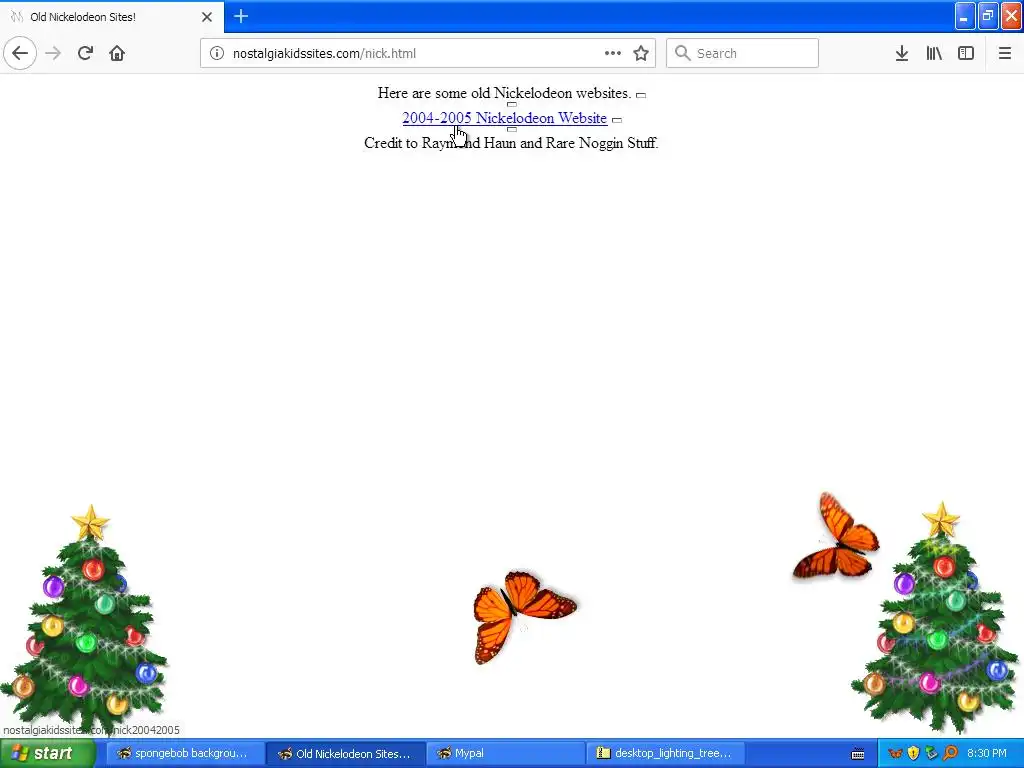Open the downloads panel
The height and width of the screenshot is (768, 1024).
point(901,53)
